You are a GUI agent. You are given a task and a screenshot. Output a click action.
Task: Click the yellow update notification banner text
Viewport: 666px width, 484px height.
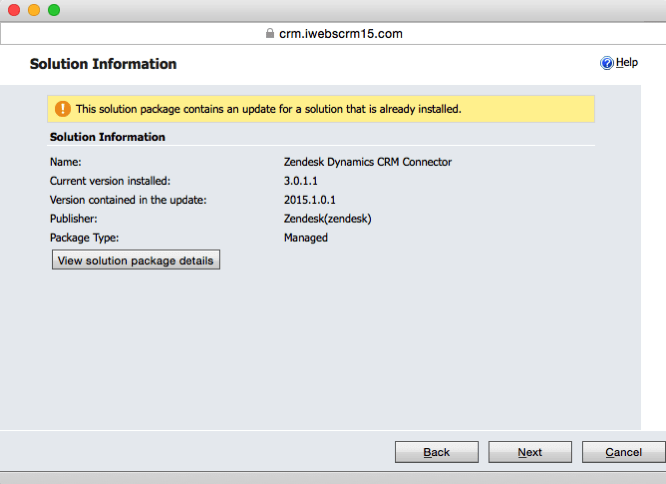pos(268,109)
